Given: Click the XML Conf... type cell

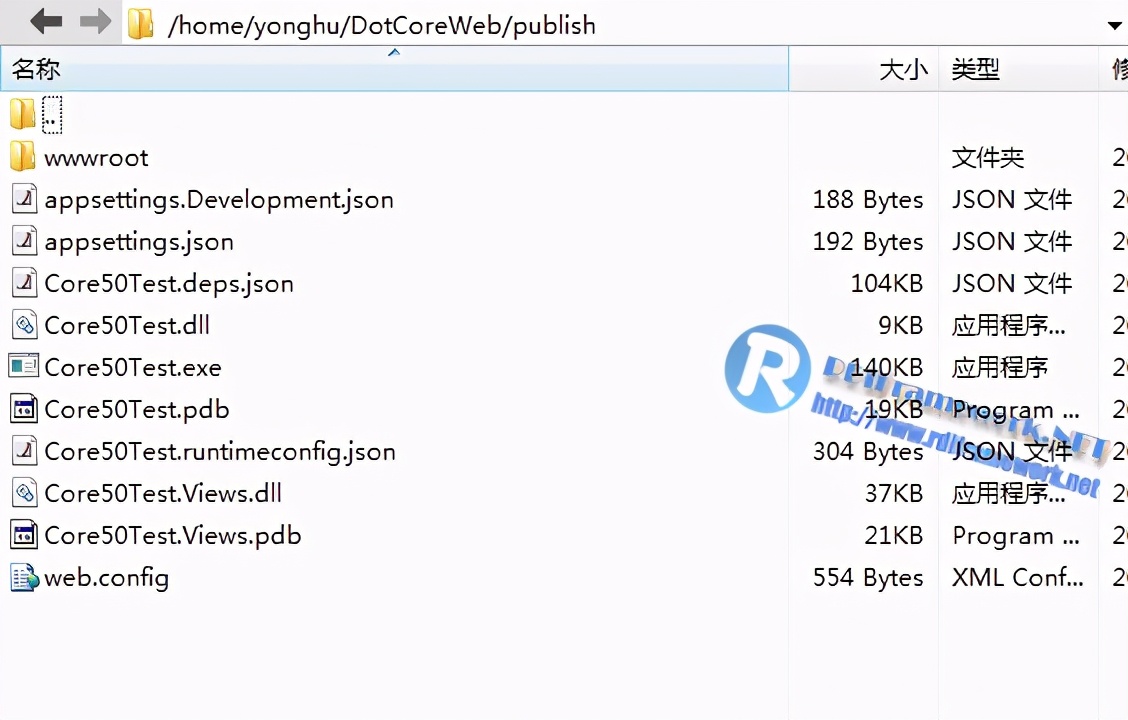Looking at the screenshot, I should click(1018, 578).
